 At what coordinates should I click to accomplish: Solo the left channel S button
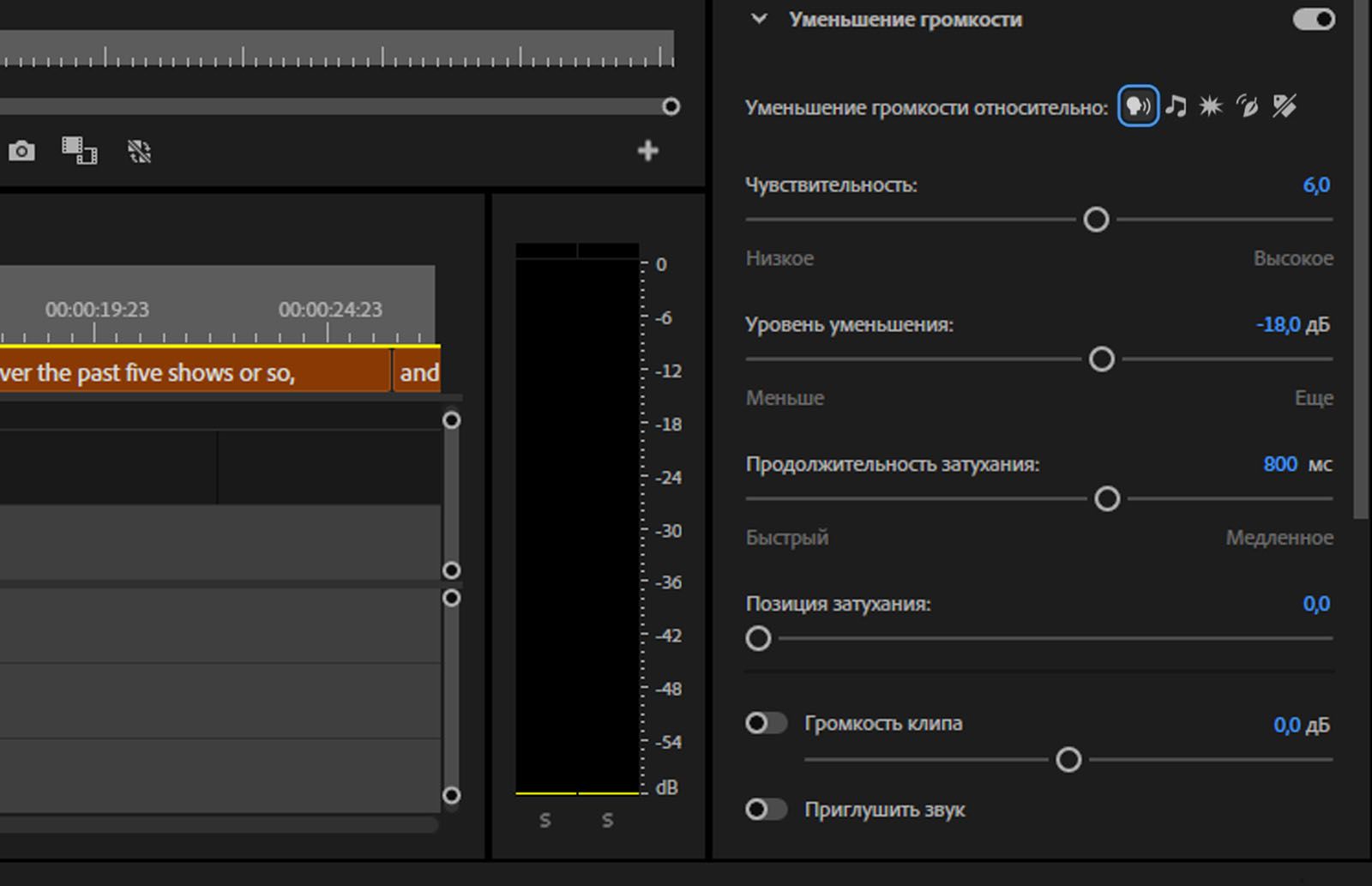click(545, 820)
